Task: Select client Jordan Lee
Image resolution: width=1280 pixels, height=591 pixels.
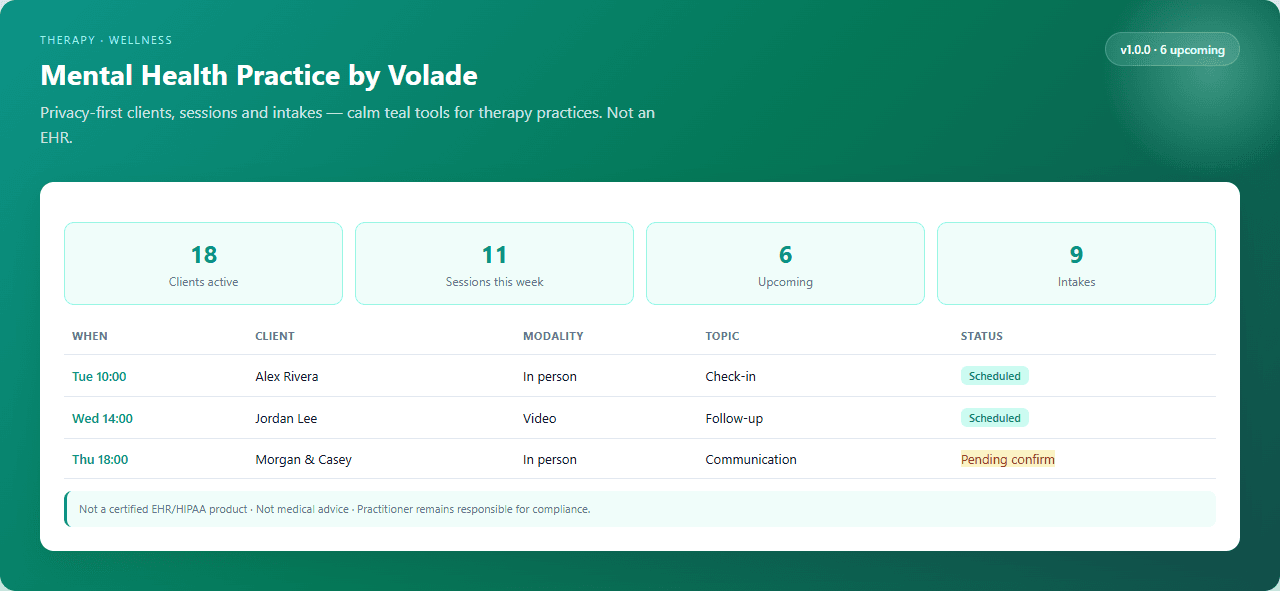Action: click(286, 419)
